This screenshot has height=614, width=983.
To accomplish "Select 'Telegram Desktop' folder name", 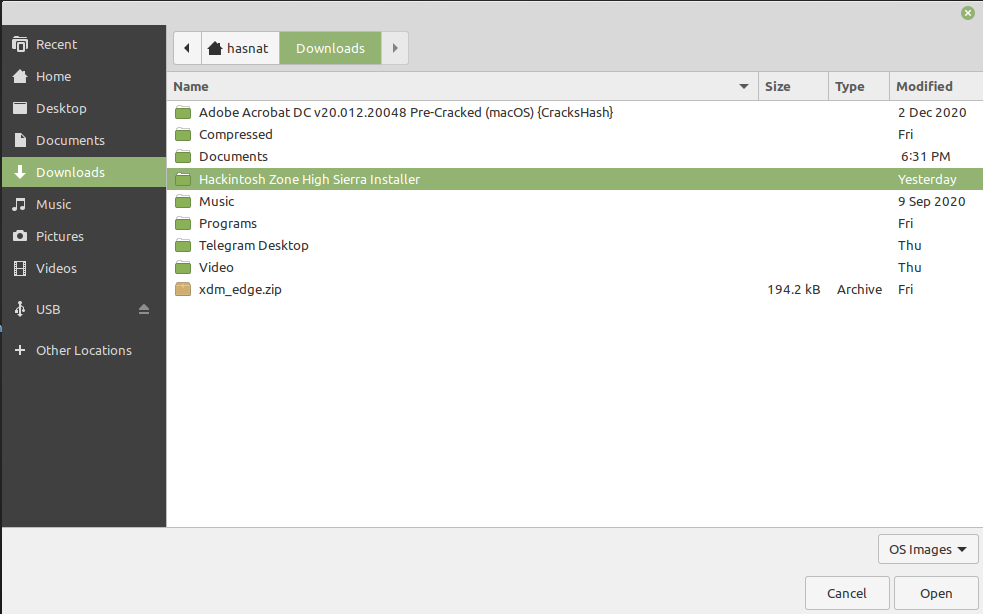I will click(253, 245).
